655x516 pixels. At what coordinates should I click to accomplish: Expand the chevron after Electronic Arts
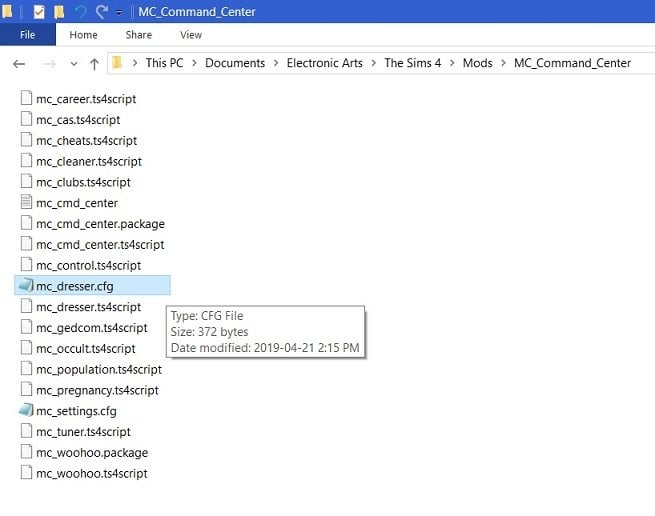pyautogui.click(x=374, y=63)
